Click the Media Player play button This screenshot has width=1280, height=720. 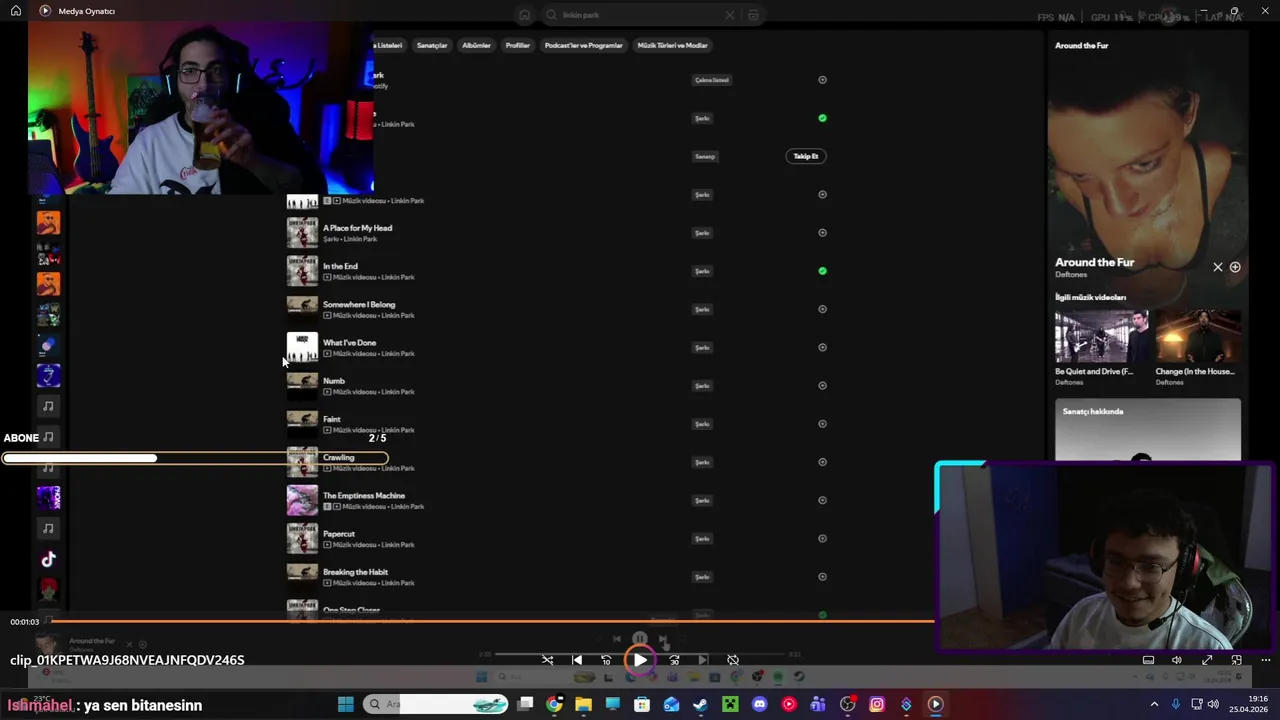pos(639,660)
